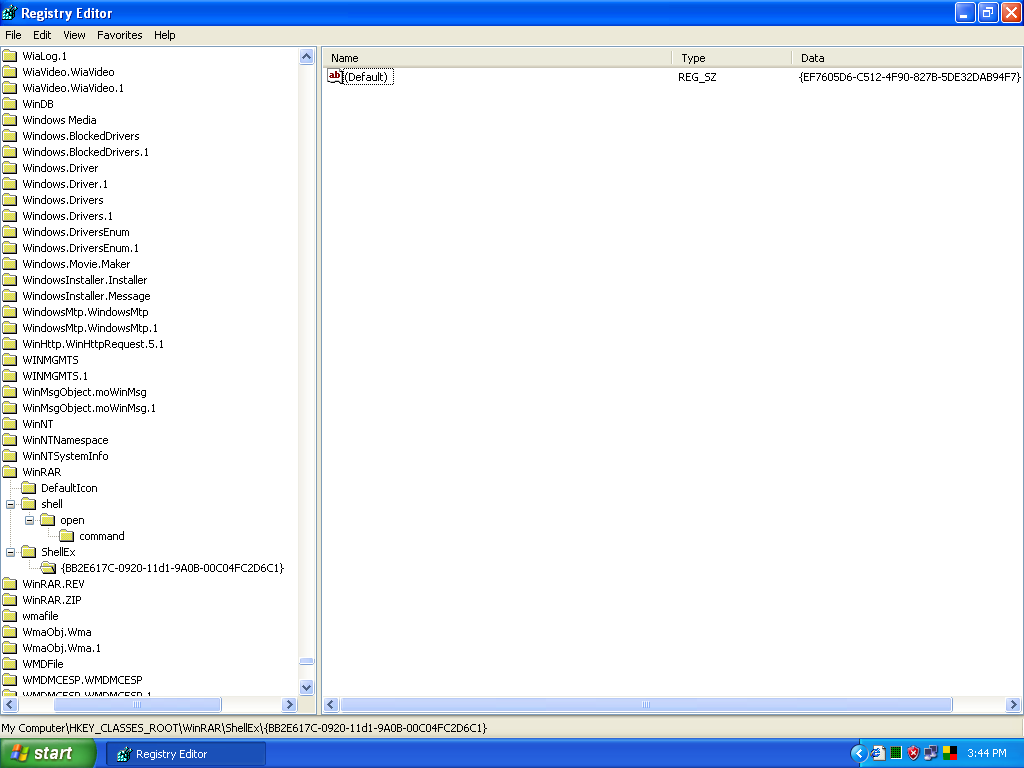Click the REG_SZ type cell
This screenshot has height=768, width=1024.
697,77
